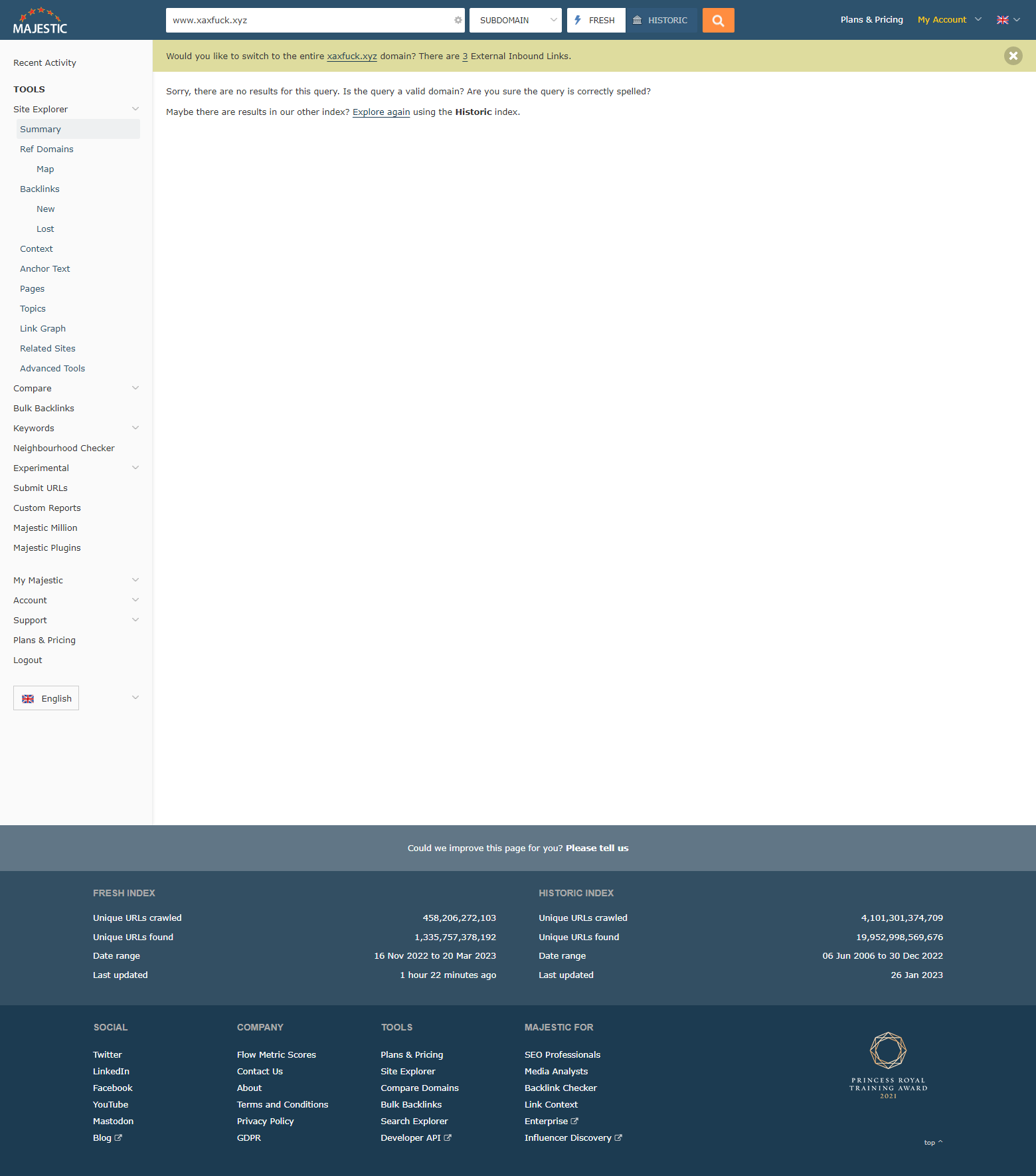Switch to the Fresh index
This screenshot has height=1176, width=1036.
click(596, 21)
